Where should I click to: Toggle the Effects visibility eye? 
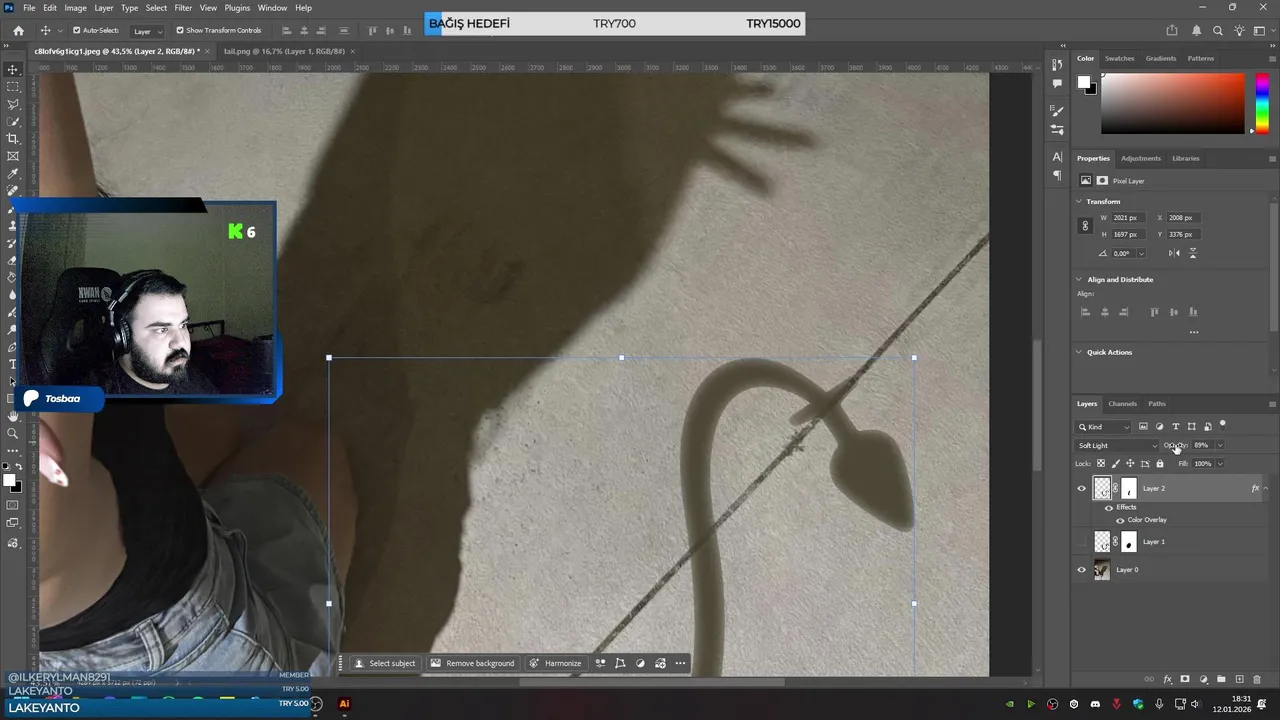(x=1108, y=507)
